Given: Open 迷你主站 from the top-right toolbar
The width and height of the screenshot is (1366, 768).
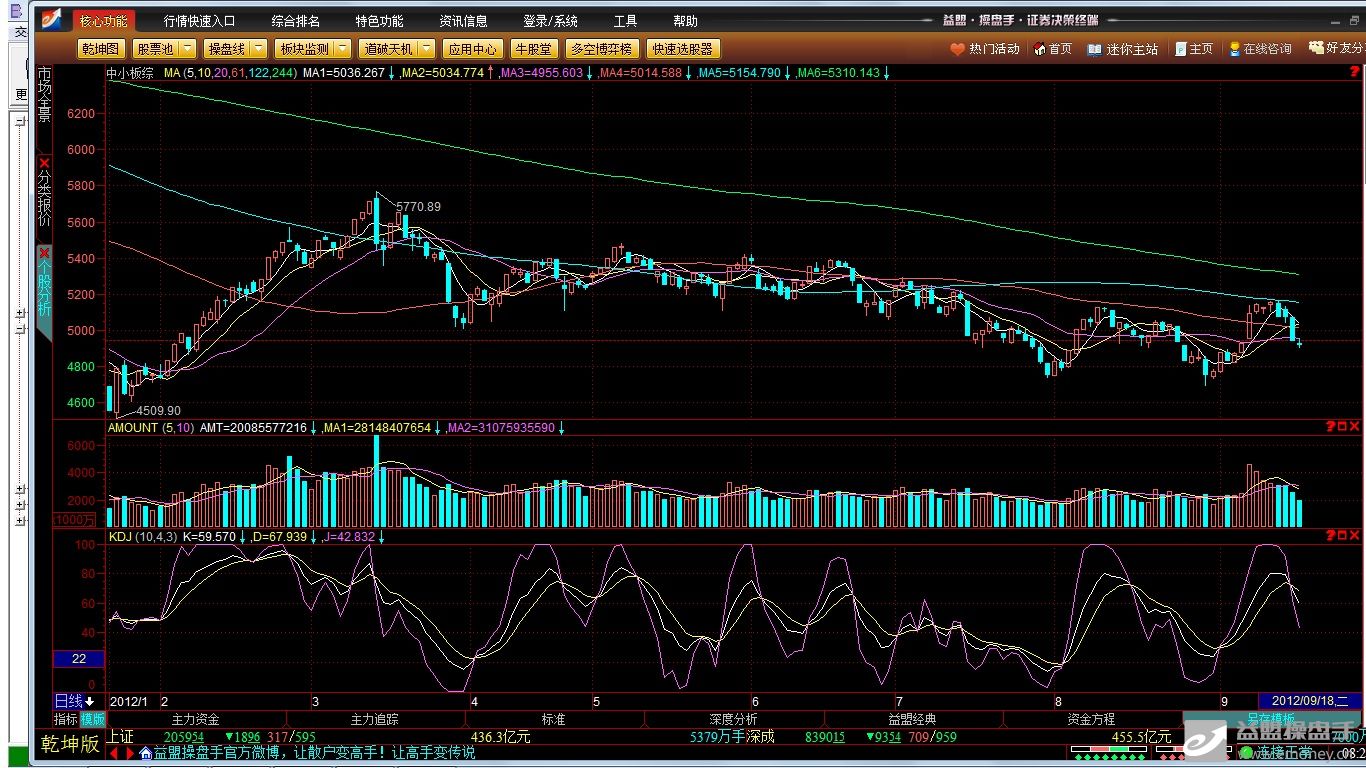Looking at the screenshot, I should point(1094,49).
